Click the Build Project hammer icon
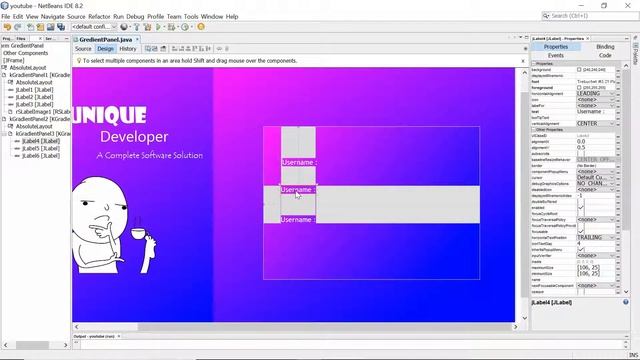The width and height of the screenshot is (640, 360). click(137, 27)
